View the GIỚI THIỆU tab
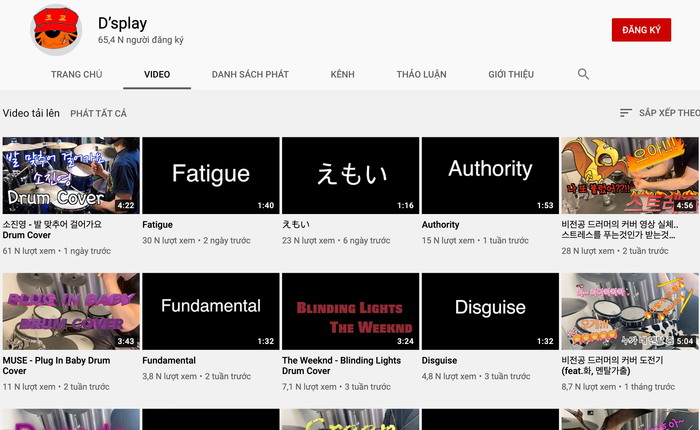The height and width of the screenshot is (430, 700). [511, 75]
